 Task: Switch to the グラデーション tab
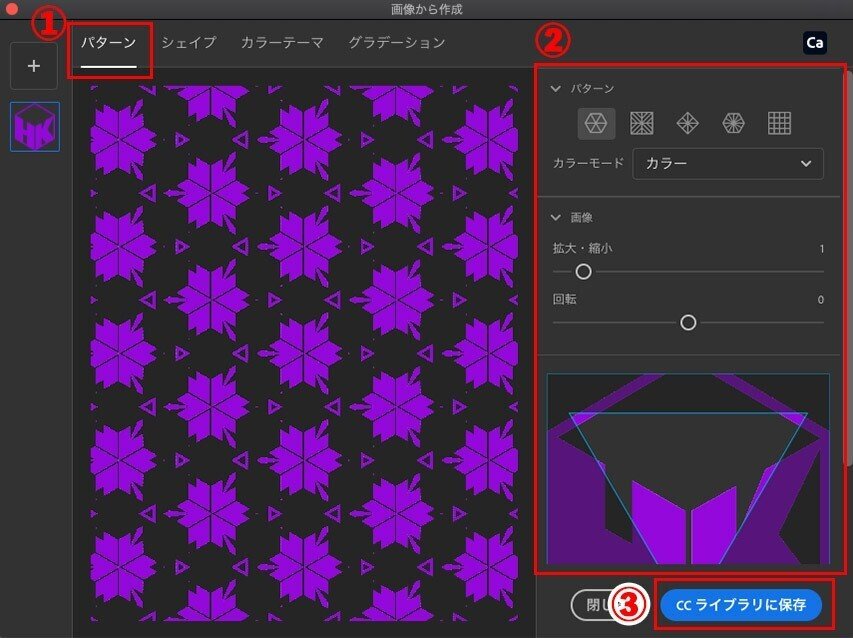[397, 42]
